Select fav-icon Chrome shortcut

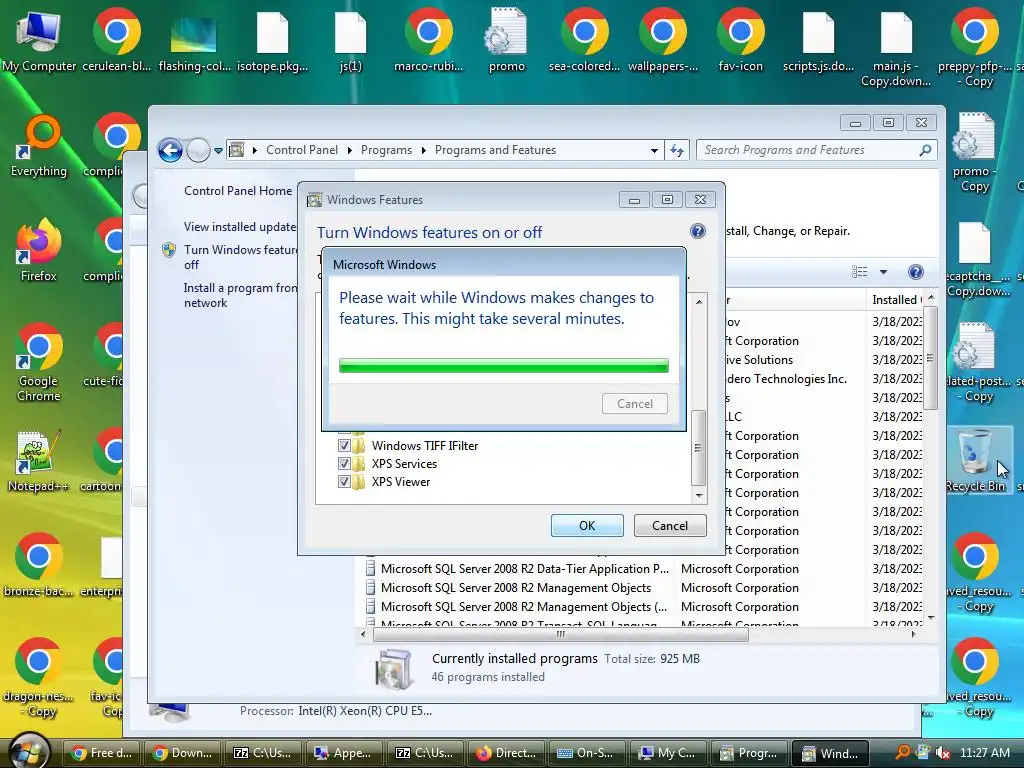(x=740, y=39)
